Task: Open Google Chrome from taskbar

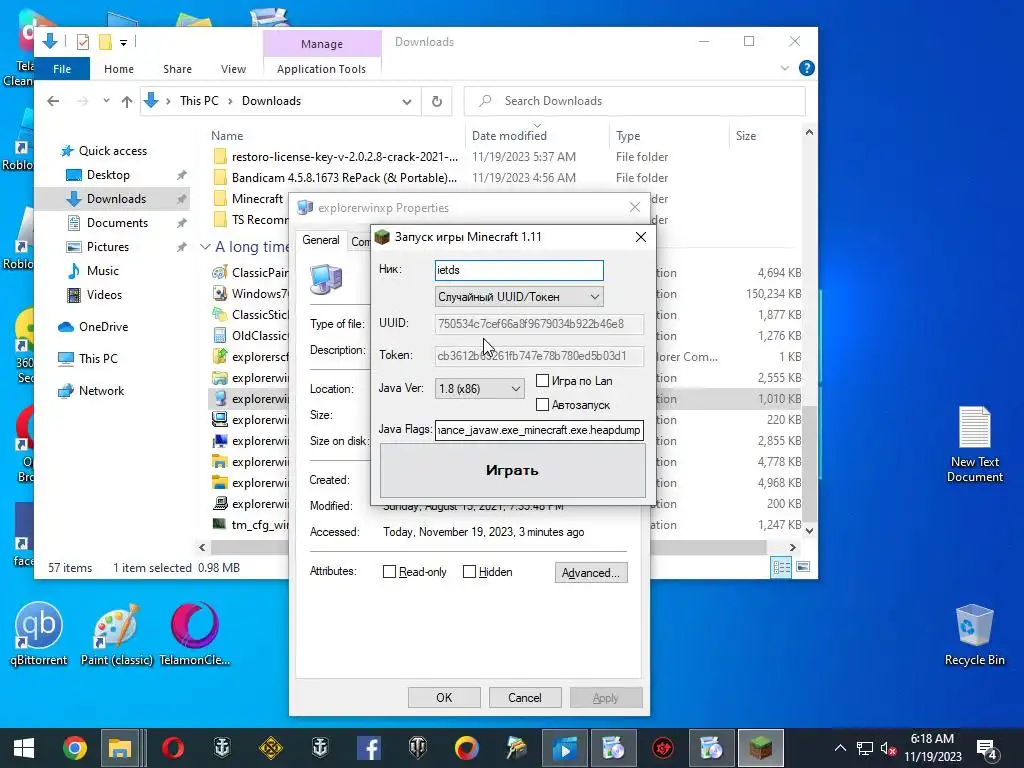Action: (74, 748)
